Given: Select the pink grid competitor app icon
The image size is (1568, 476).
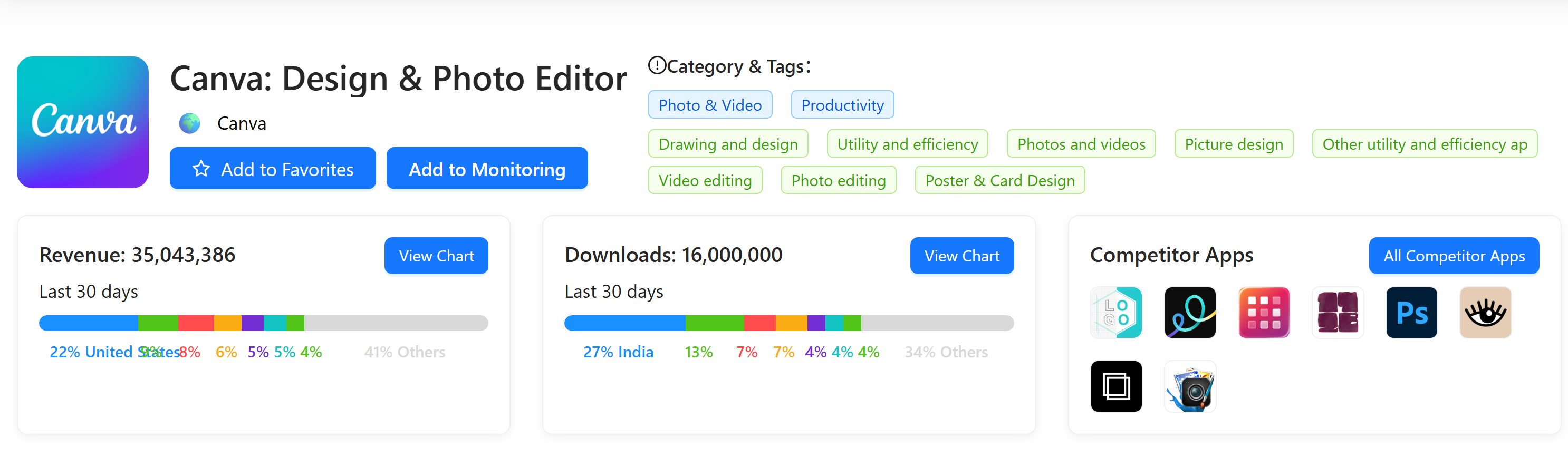Looking at the screenshot, I should pos(1264,313).
